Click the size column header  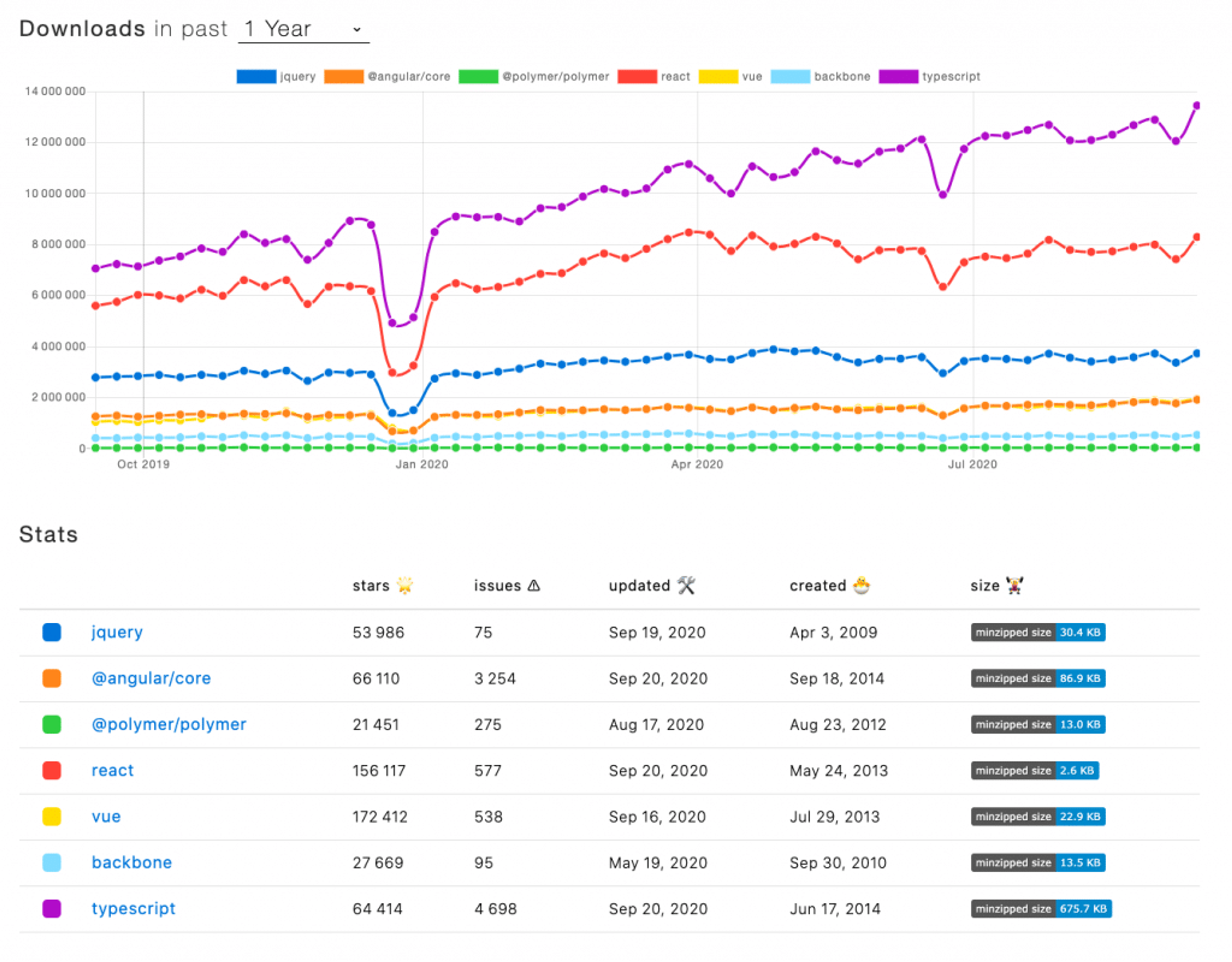(x=997, y=586)
